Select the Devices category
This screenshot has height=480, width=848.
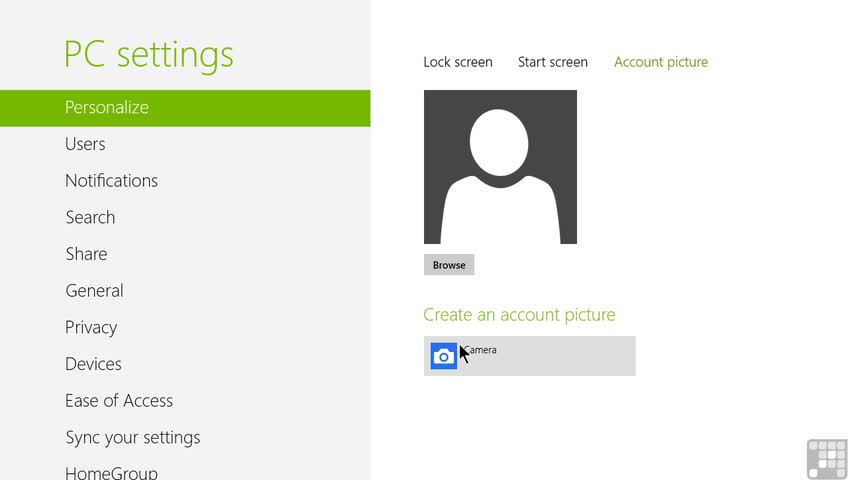93,364
